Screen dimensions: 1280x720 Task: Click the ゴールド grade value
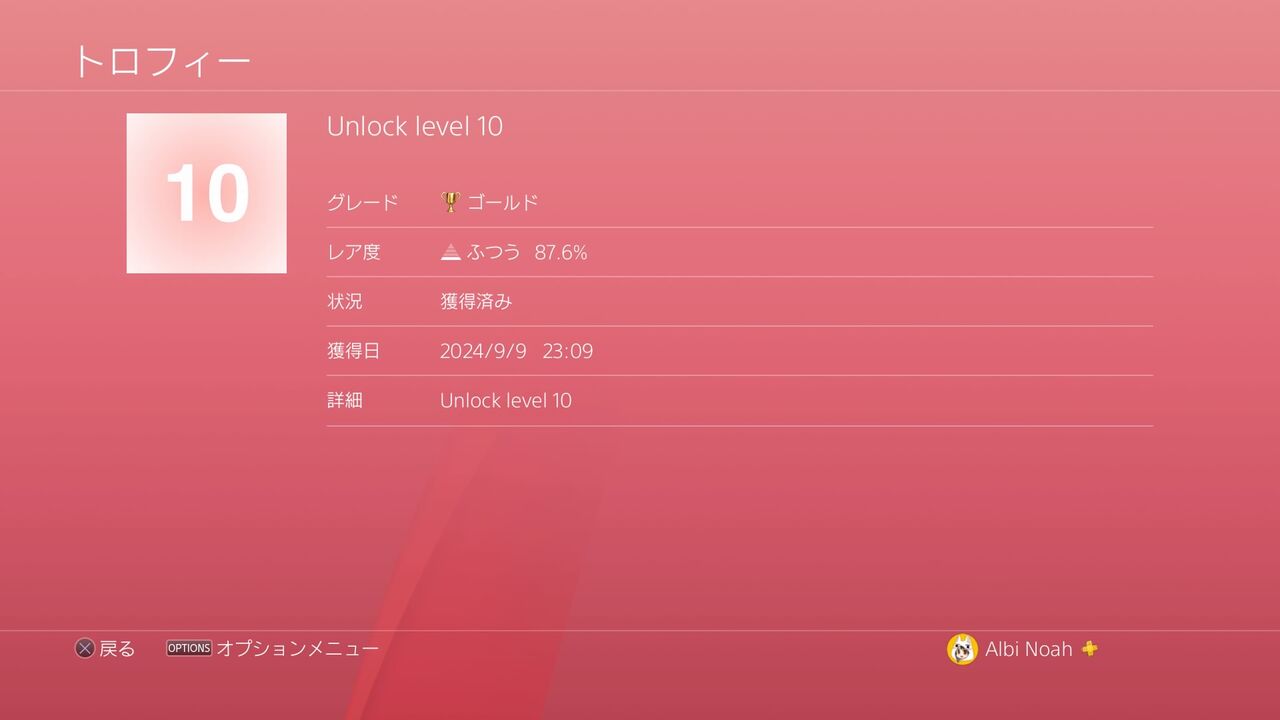[503, 202]
